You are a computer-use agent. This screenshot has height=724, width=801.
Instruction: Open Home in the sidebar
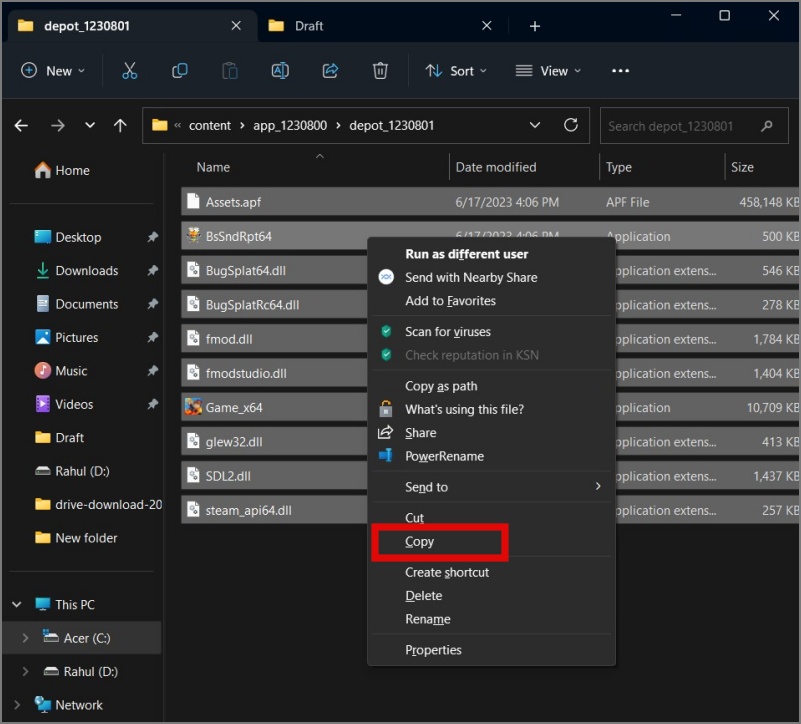point(62,170)
